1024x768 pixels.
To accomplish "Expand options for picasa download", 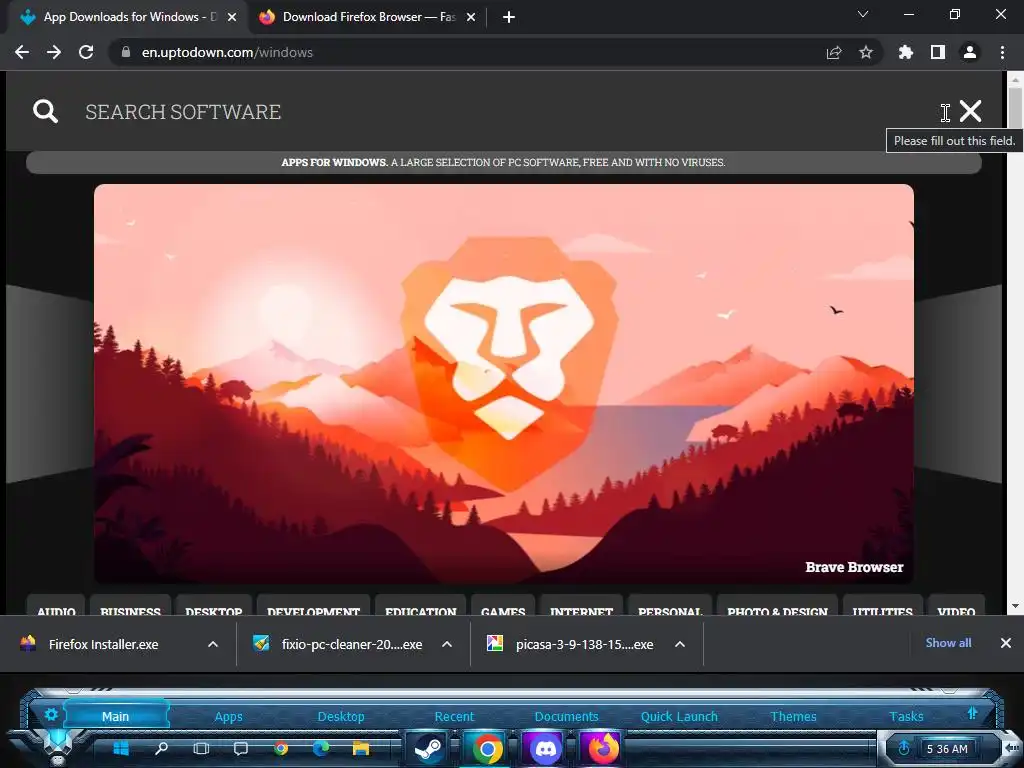I will point(680,645).
